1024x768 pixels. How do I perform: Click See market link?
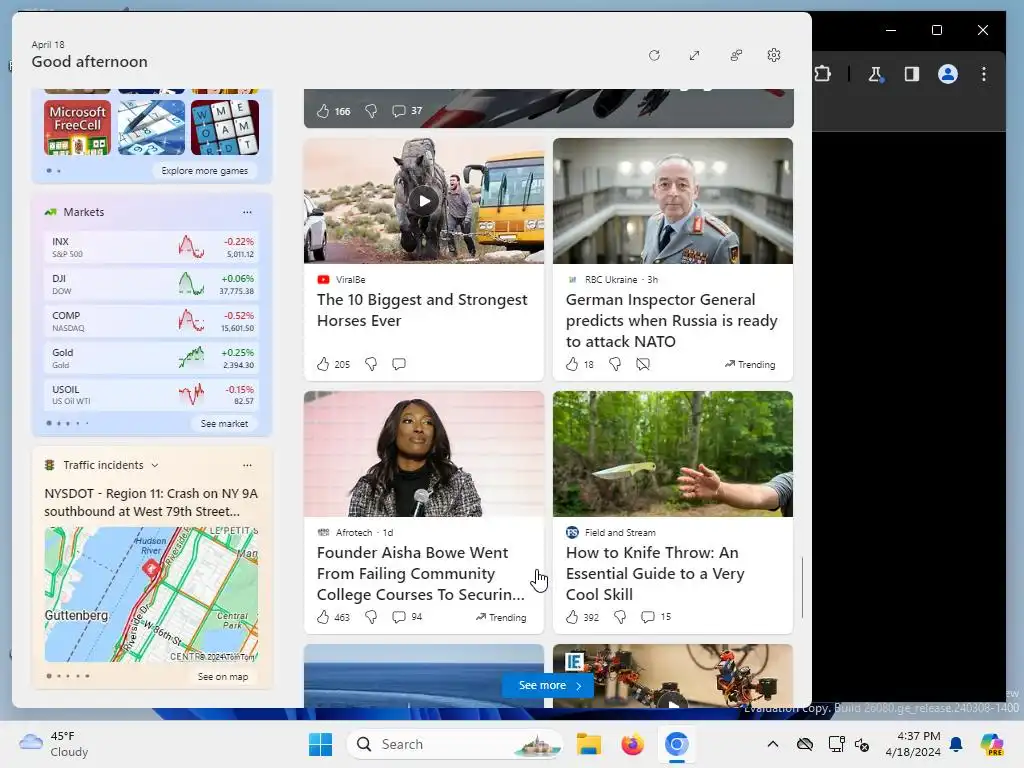pos(224,424)
